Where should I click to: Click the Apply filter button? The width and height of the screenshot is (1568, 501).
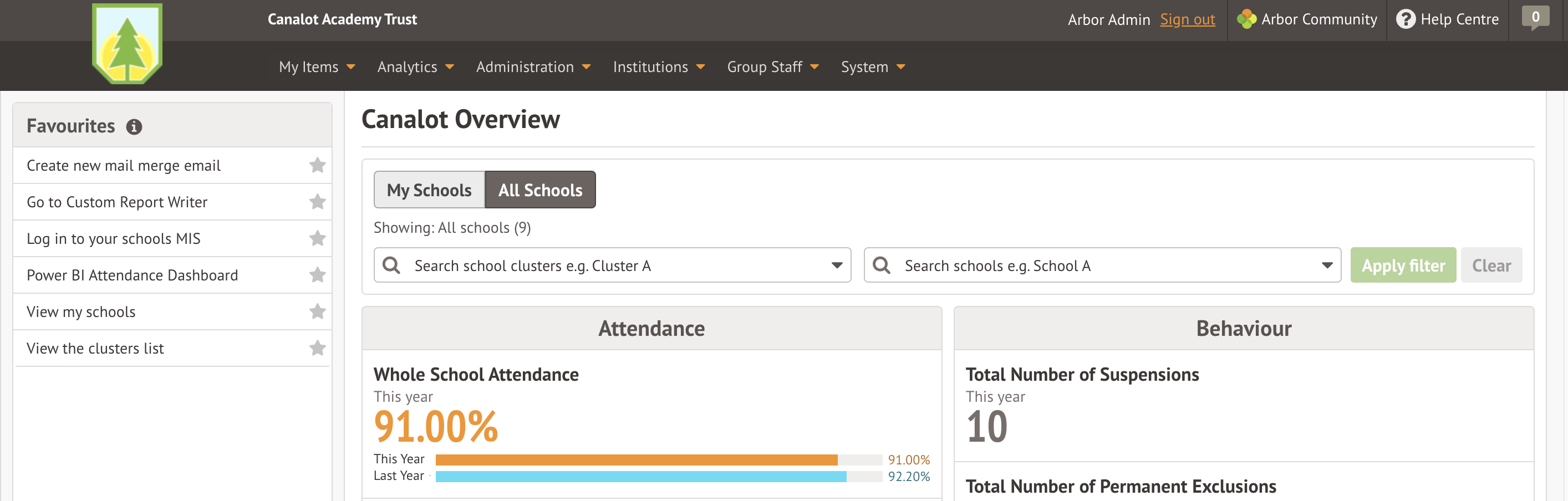1403,265
